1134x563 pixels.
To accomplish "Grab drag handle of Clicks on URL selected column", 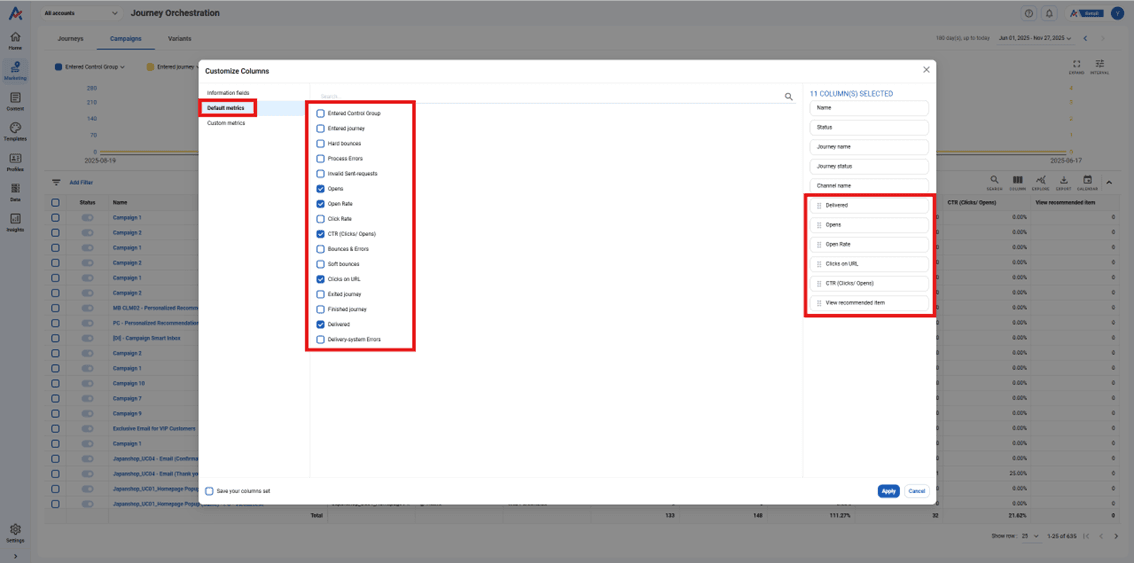I will point(819,264).
